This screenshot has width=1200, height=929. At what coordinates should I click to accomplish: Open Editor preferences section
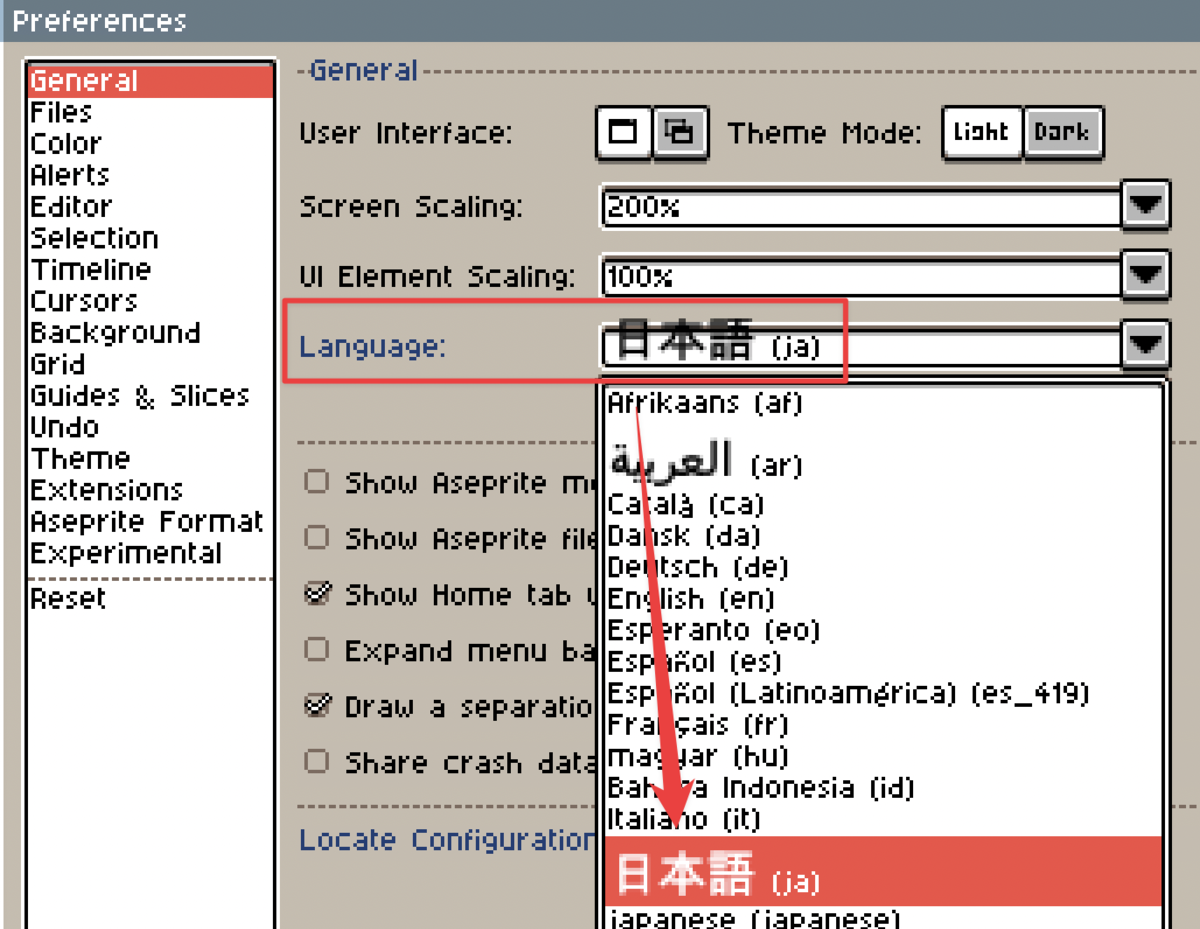coord(150,207)
